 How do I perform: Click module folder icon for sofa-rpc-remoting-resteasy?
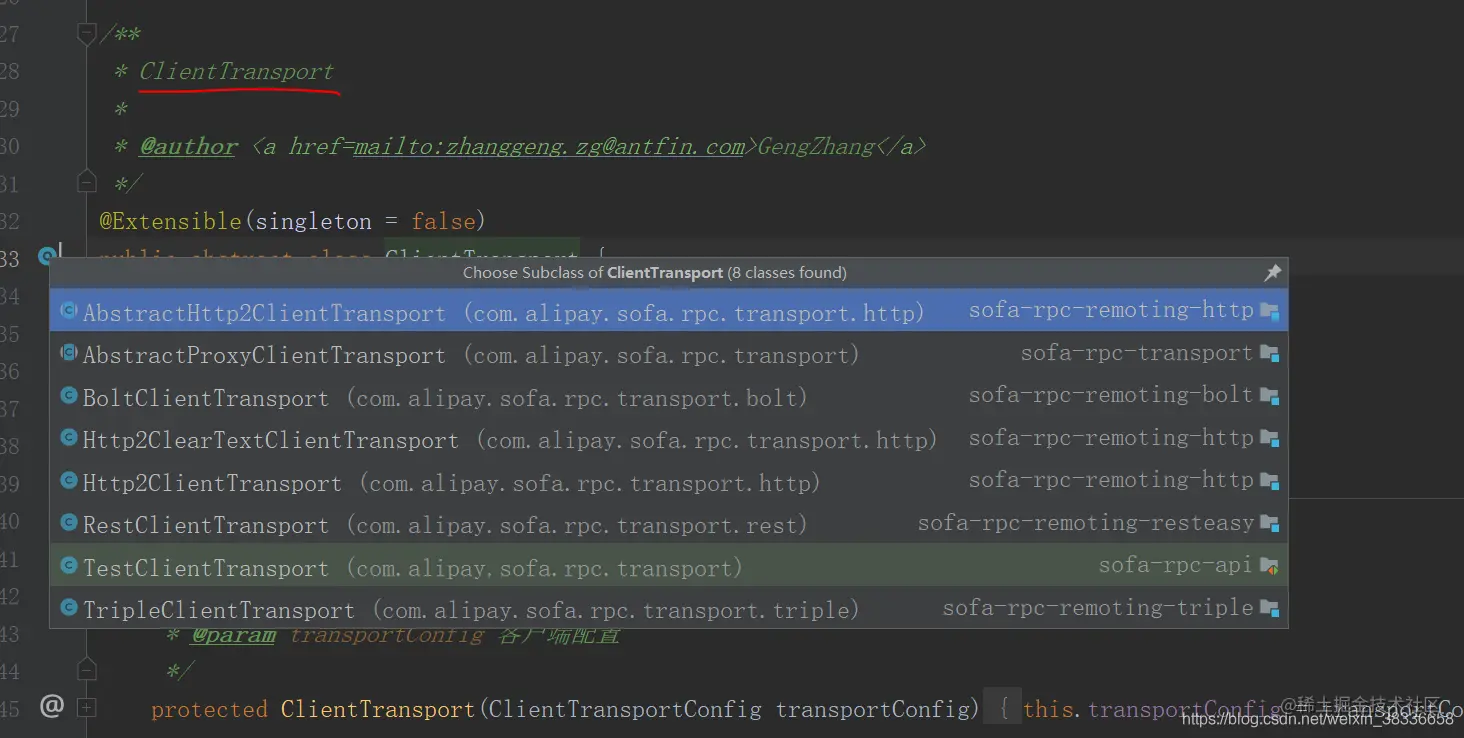[1270, 523]
